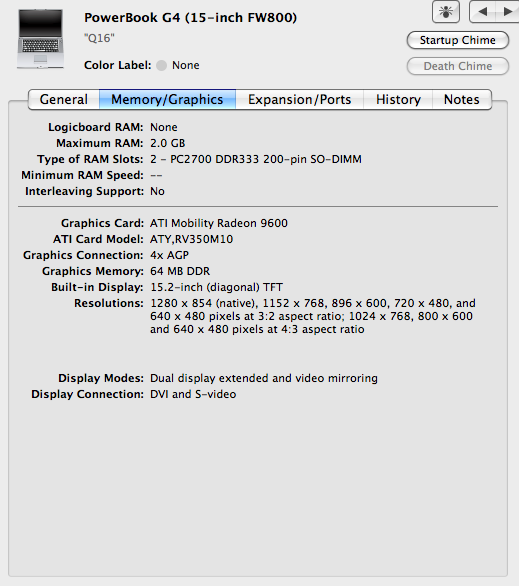Click the codename "Q16" text
The width and height of the screenshot is (519, 586).
click(x=99, y=38)
